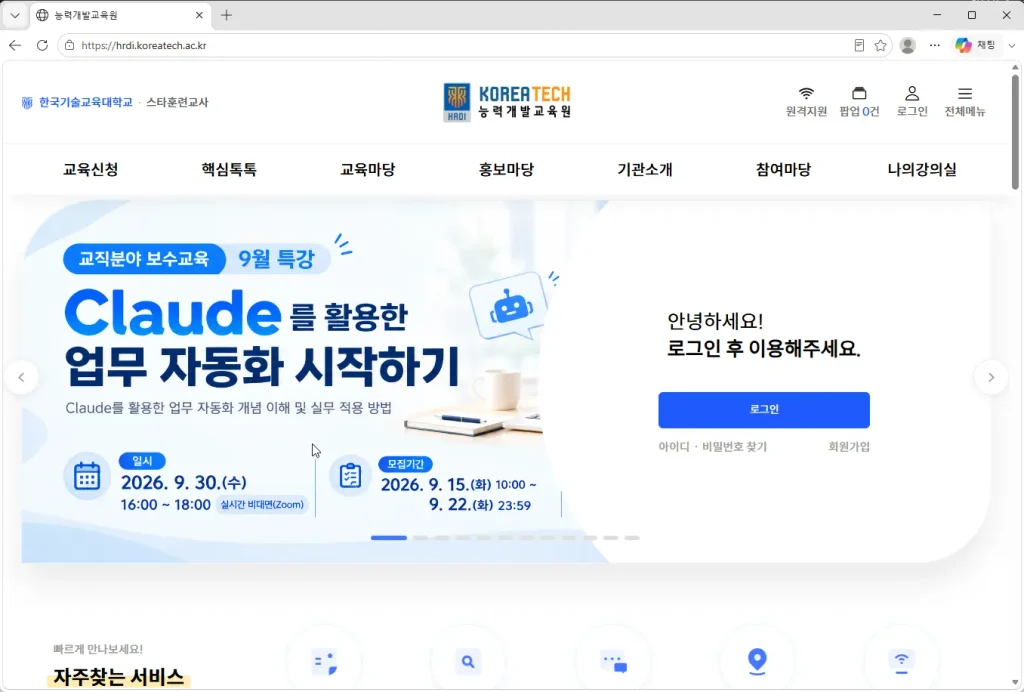Open browser settings three-dot menu
This screenshot has height=692, width=1024.
click(x=935, y=45)
